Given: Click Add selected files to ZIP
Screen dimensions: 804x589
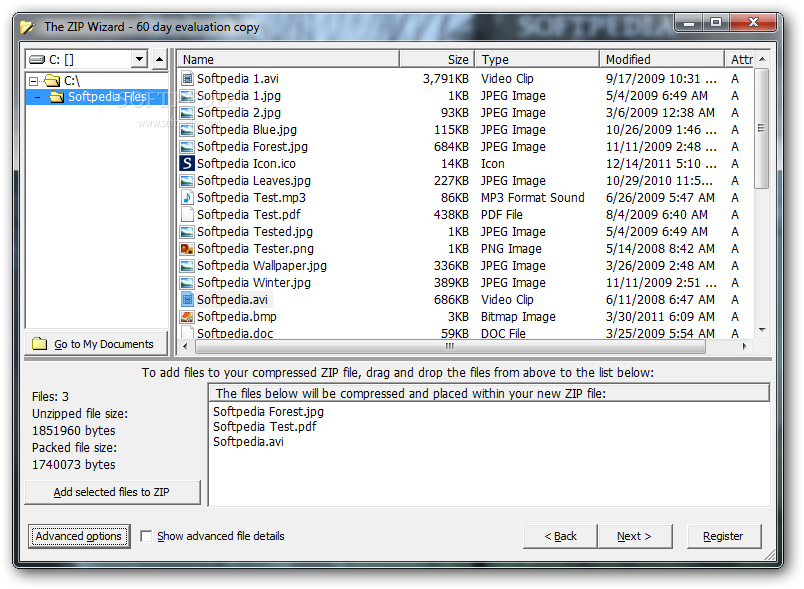Looking at the screenshot, I should pyautogui.click(x=112, y=492).
